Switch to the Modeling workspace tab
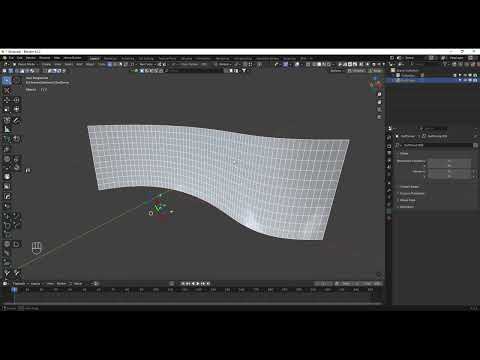Screen dimensions: 480x360 coord(110,58)
